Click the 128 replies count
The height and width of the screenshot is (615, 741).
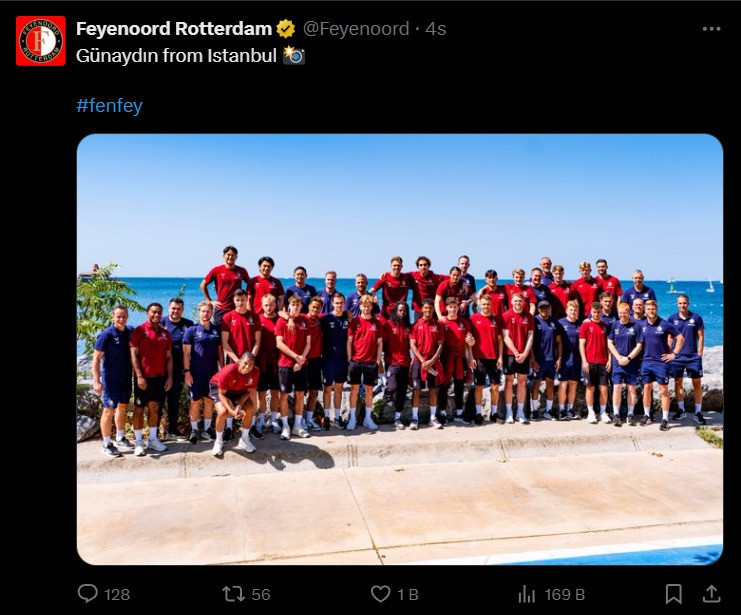tap(117, 594)
